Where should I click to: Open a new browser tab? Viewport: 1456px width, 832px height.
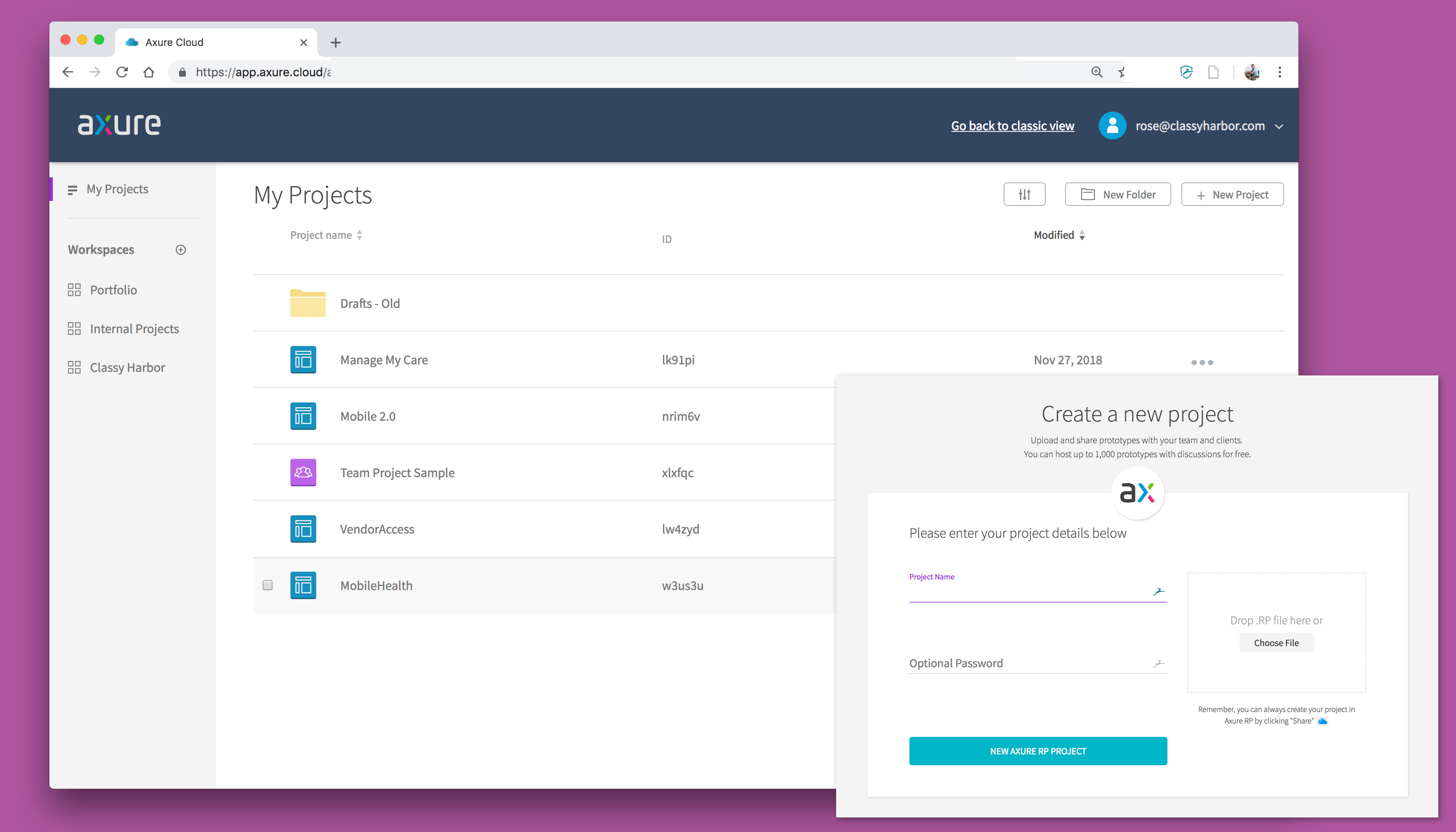click(x=335, y=42)
